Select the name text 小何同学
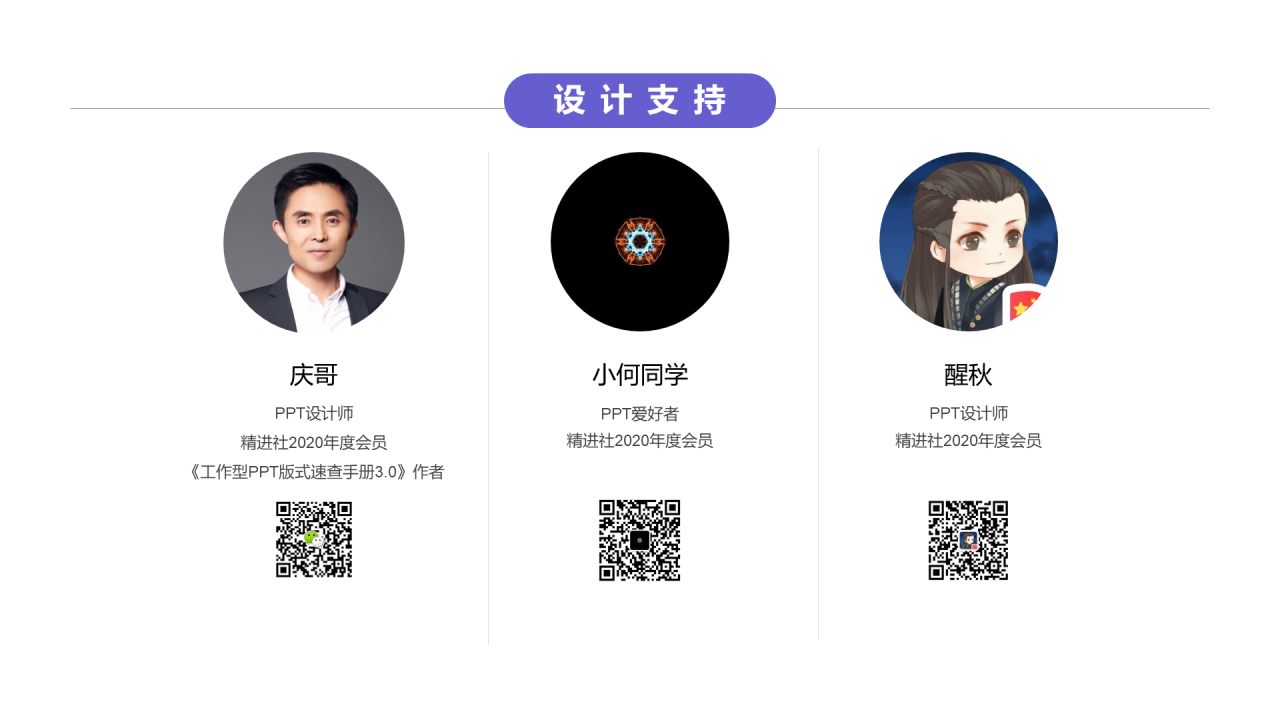Image resolution: width=1280 pixels, height=720 pixels. click(640, 375)
